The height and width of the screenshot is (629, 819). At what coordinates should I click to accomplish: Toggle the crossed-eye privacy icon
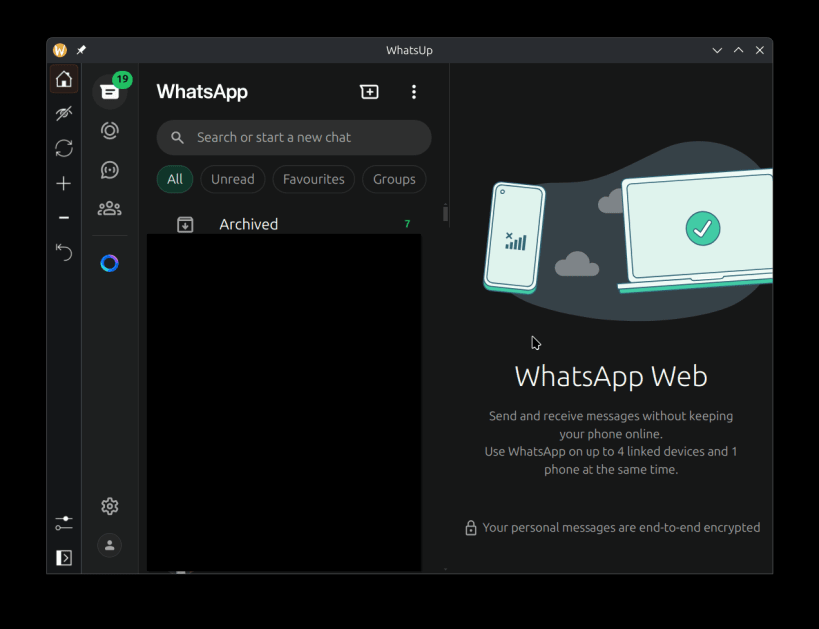(x=64, y=113)
